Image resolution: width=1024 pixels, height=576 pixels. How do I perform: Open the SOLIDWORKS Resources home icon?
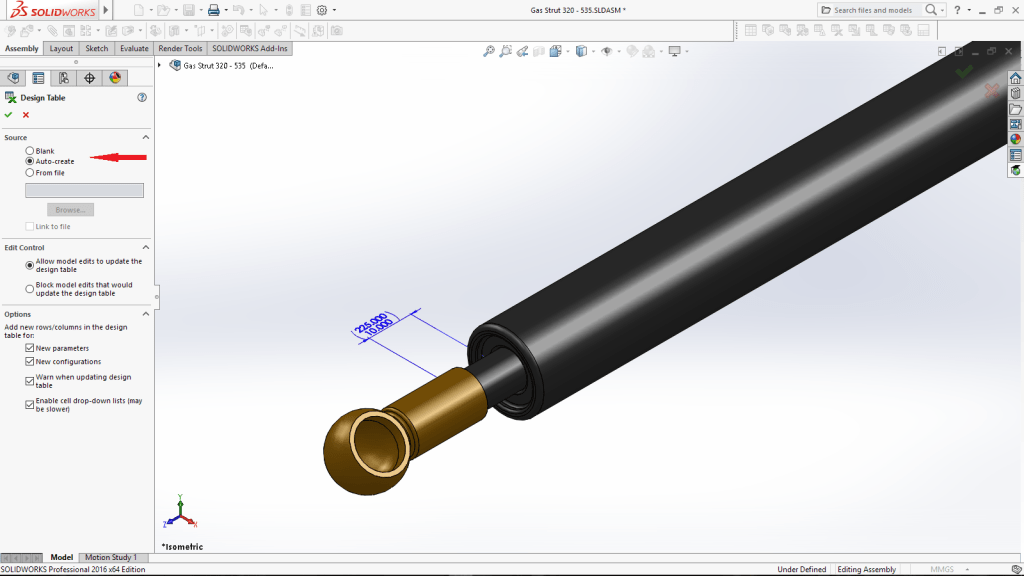[1015, 78]
